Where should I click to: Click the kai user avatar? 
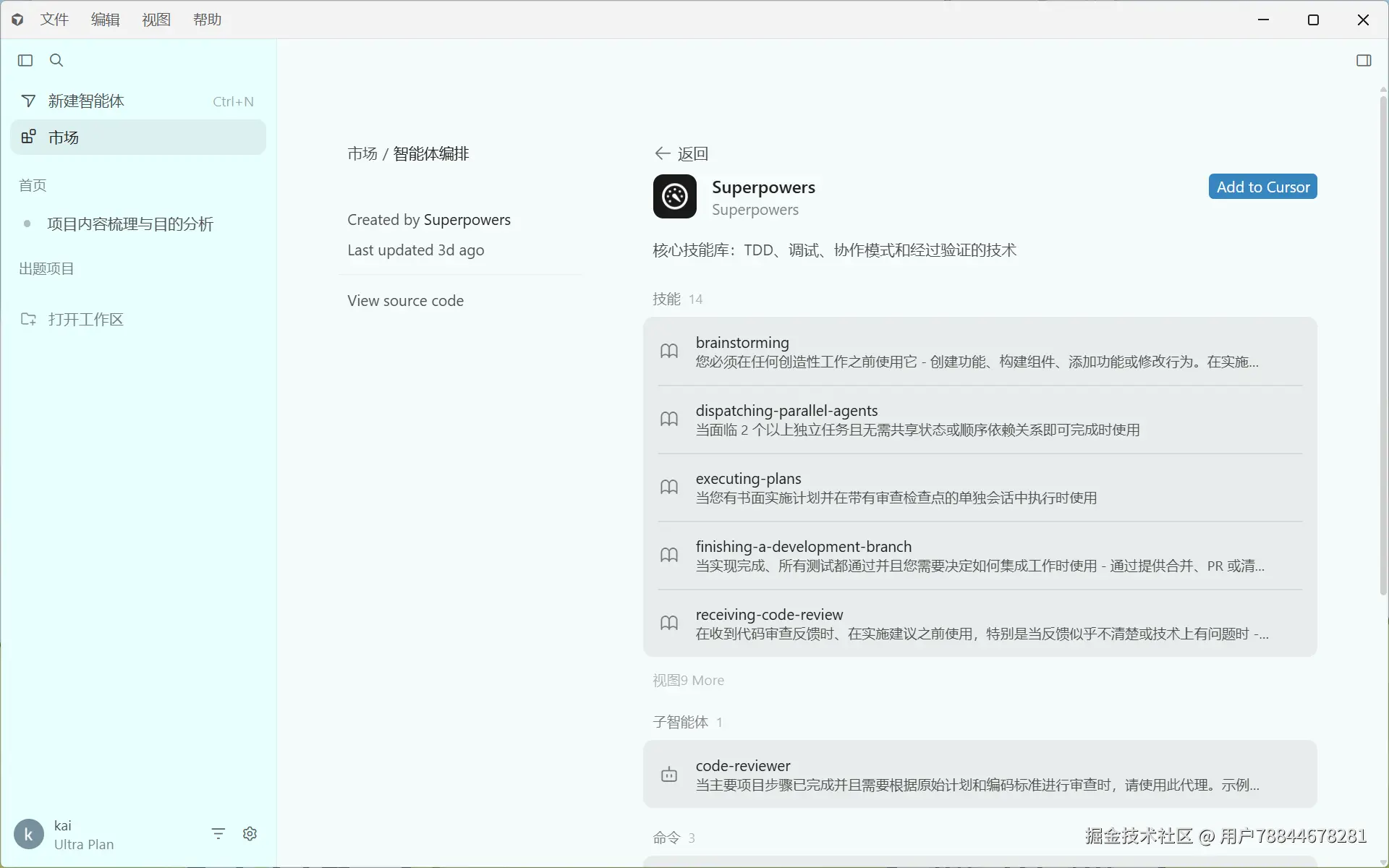pyautogui.click(x=29, y=835)
